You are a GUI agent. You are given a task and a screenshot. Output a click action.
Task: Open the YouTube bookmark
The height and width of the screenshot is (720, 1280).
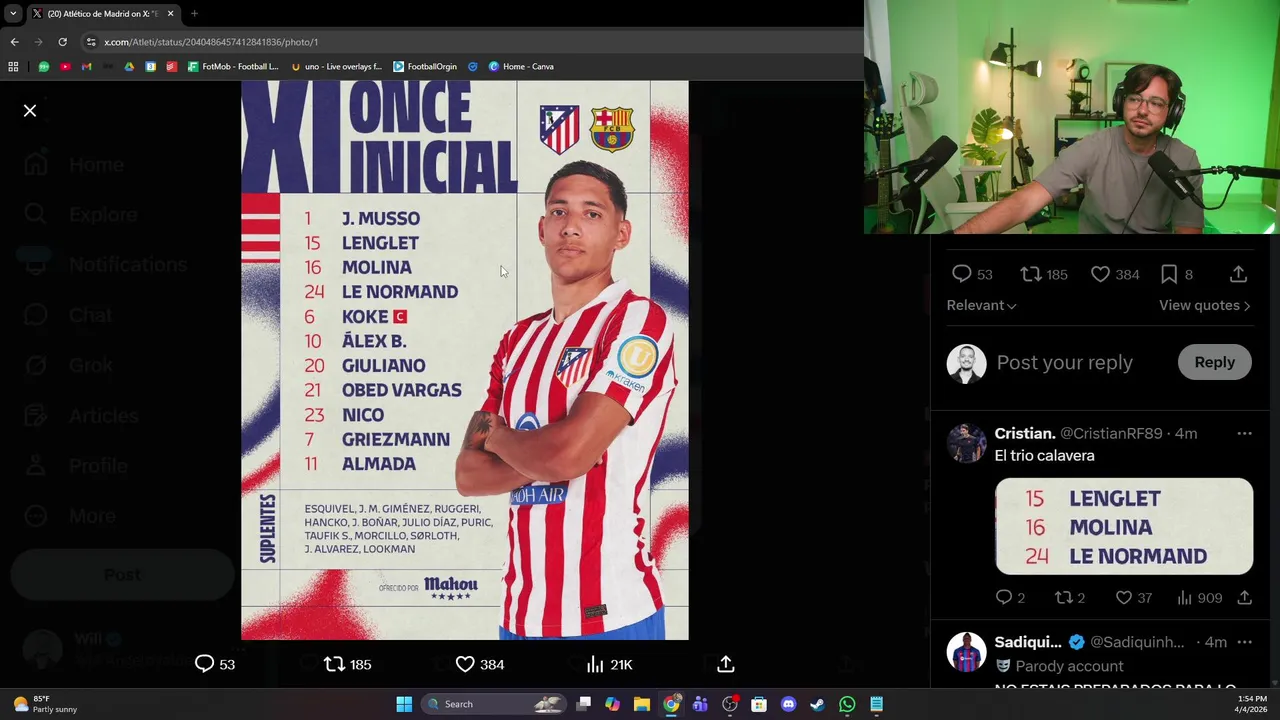click(65, 67)
